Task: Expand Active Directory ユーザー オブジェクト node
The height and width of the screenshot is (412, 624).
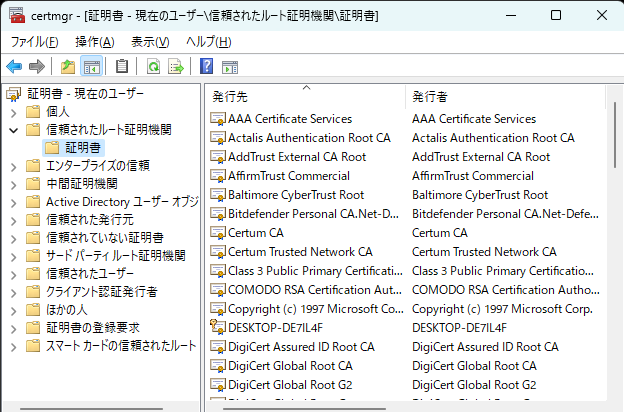Action: [x=14, y=203]
